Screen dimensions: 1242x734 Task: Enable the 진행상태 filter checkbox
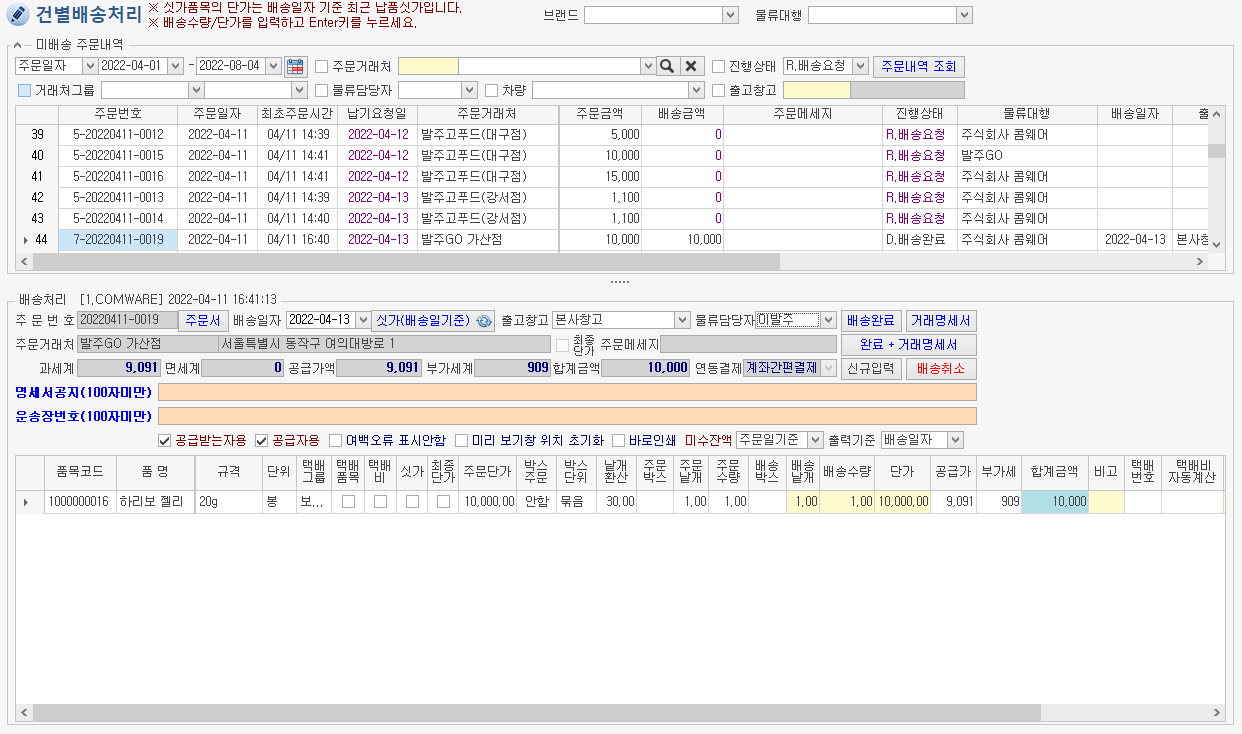coord(719,66)
